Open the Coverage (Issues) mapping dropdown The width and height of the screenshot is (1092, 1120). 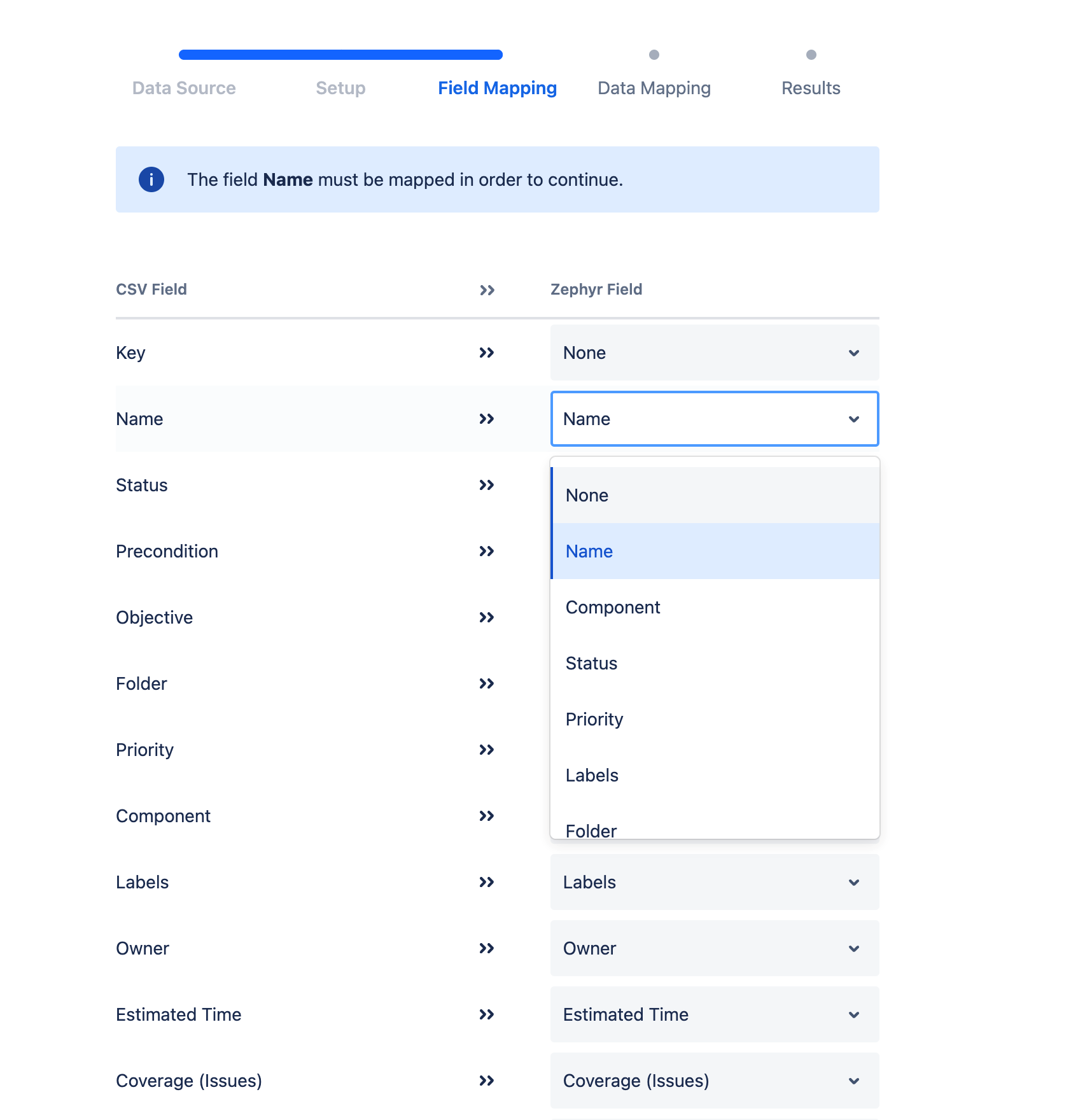click(714, 1081)
